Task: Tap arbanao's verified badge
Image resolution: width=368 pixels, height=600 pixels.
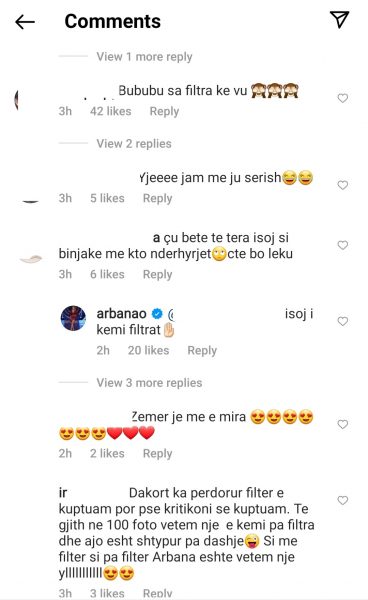Action: (157, 314)
